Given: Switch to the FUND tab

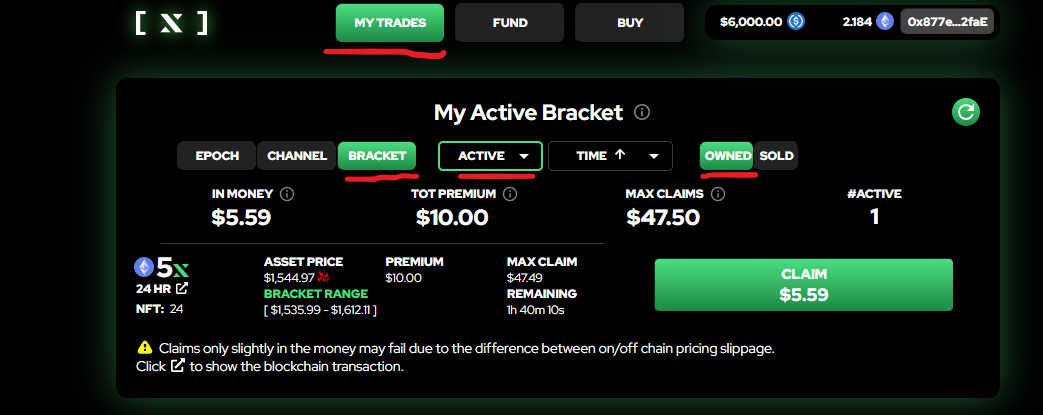Looking at the screenshot, I should pos(510,23).
